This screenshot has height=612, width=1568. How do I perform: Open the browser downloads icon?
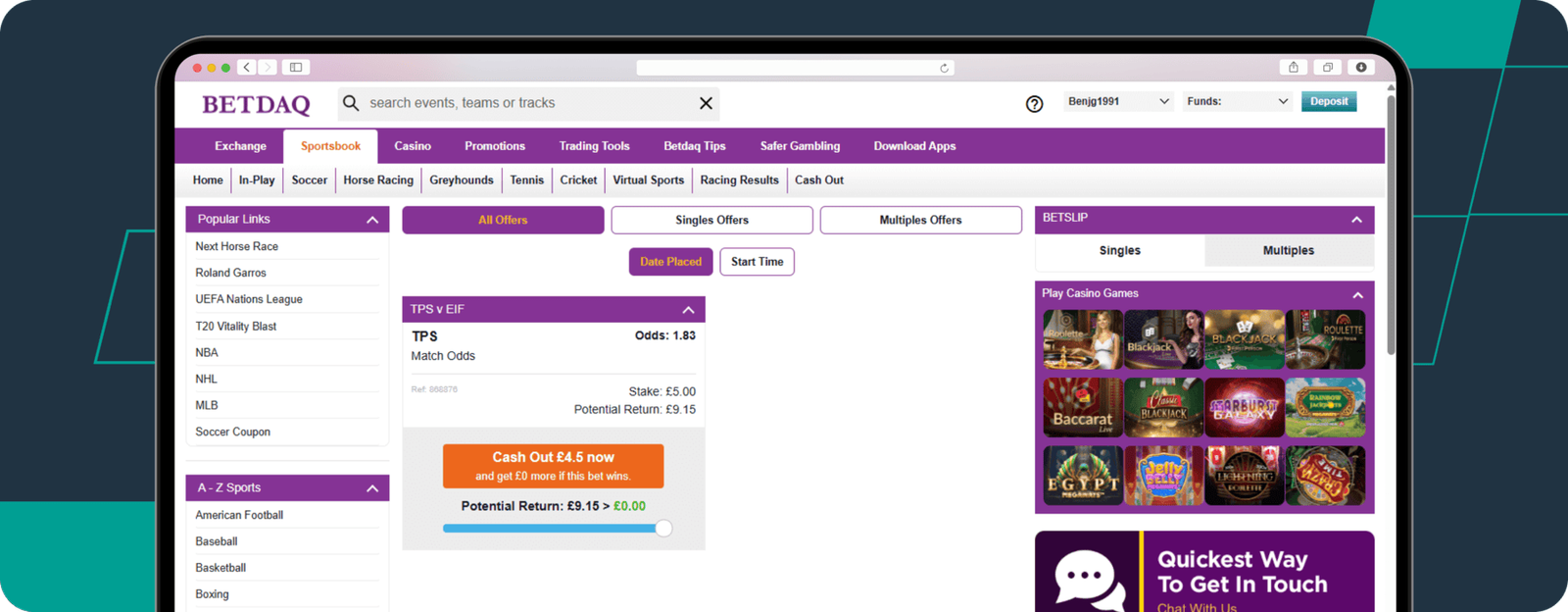coord(1361,68)
